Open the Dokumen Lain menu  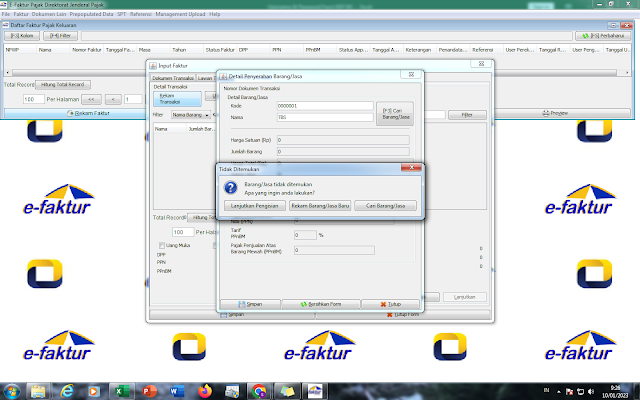pyautogui.click(x=49, y=14)
